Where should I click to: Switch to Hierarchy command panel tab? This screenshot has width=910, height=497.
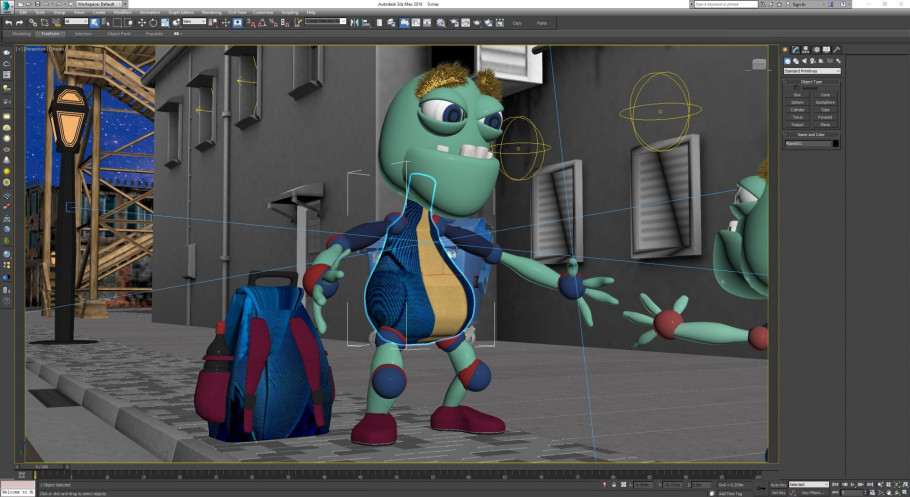805,50
